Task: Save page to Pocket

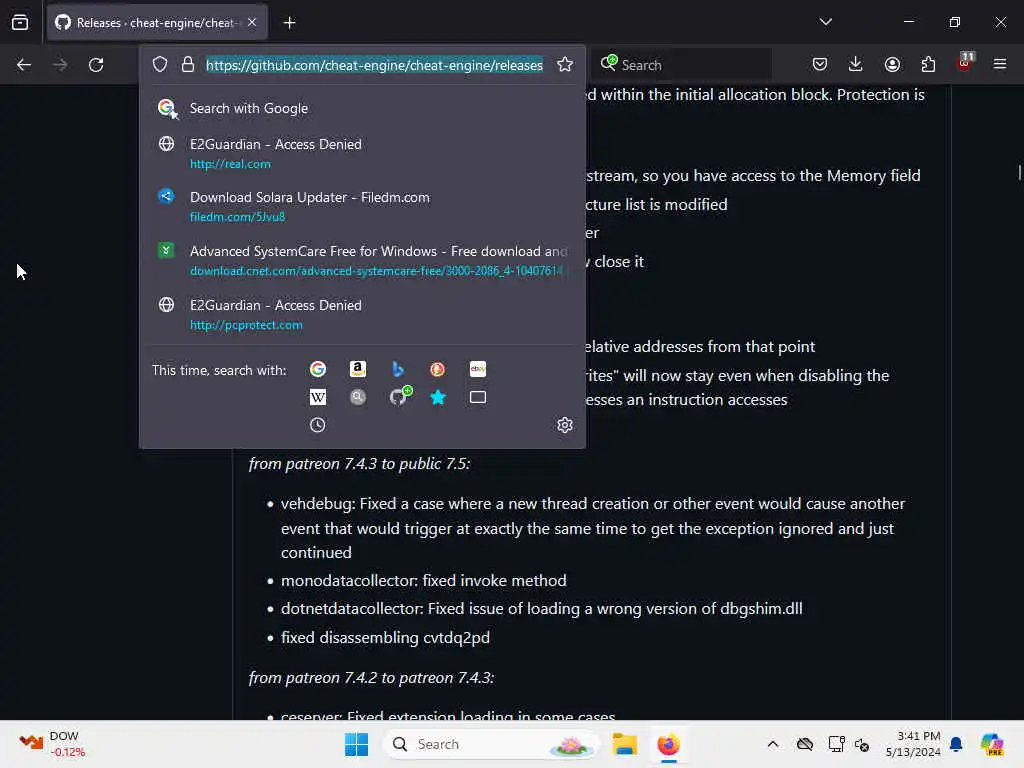Action: 820,65
